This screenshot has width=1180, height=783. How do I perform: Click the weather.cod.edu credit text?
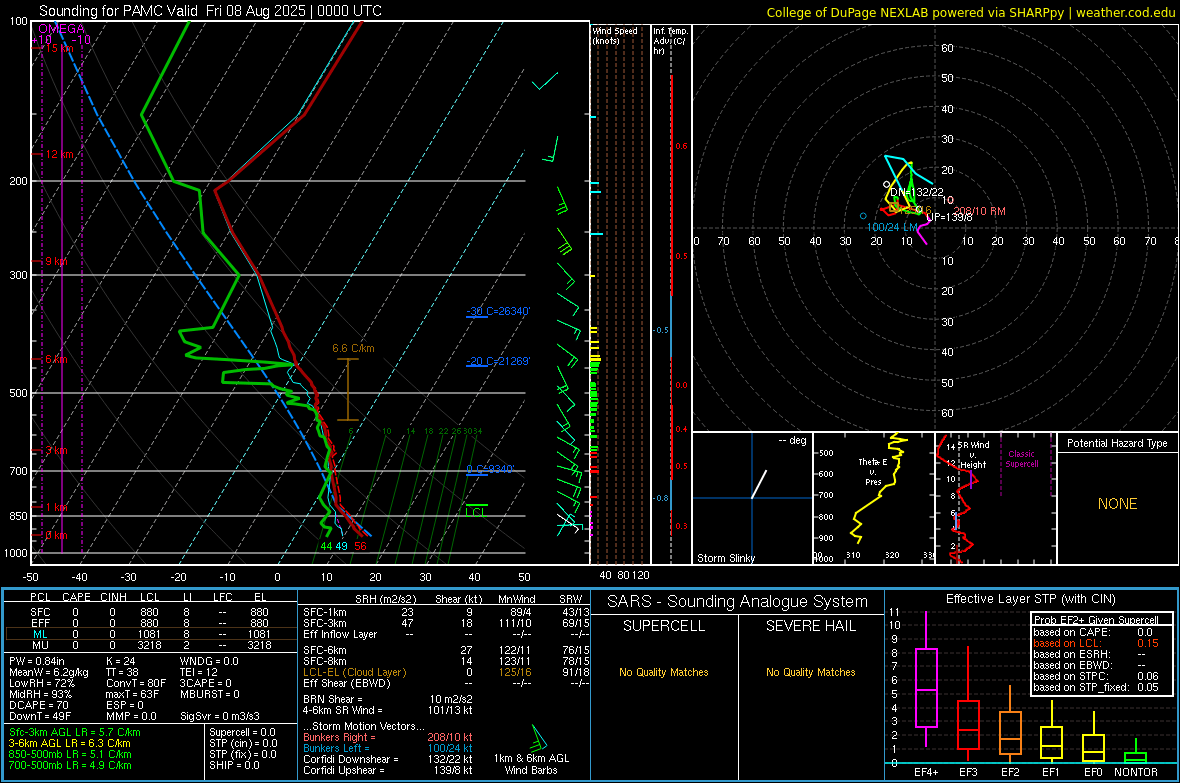pyautogui.click(x=1125, y=12)
